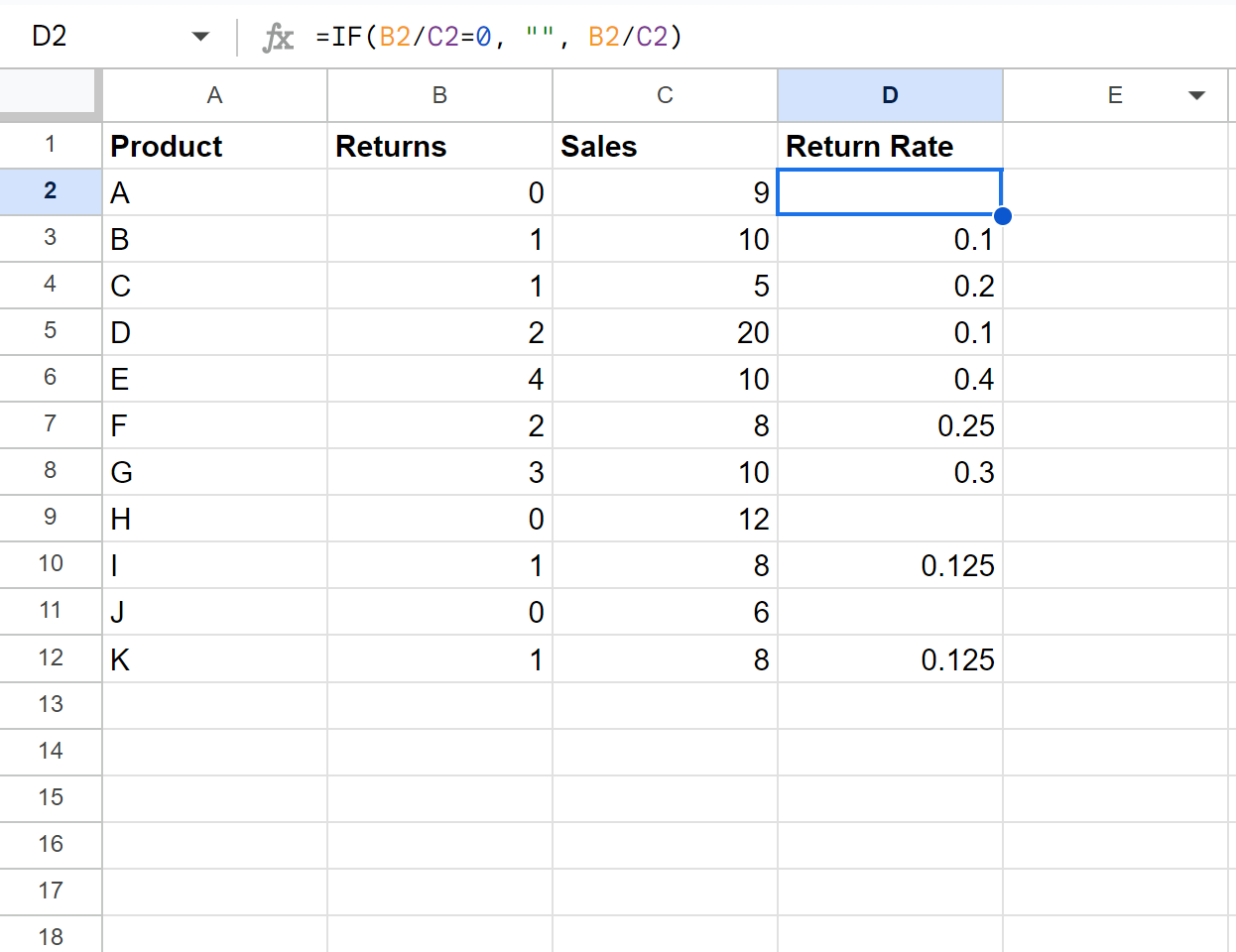Select the cell containing 0.25
The width and height of the screenshot is (1236, 952).
click(x=890, y=425)
